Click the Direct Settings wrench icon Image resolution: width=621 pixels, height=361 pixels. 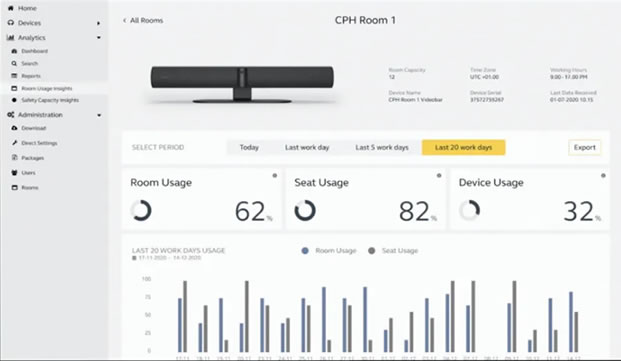14,143
